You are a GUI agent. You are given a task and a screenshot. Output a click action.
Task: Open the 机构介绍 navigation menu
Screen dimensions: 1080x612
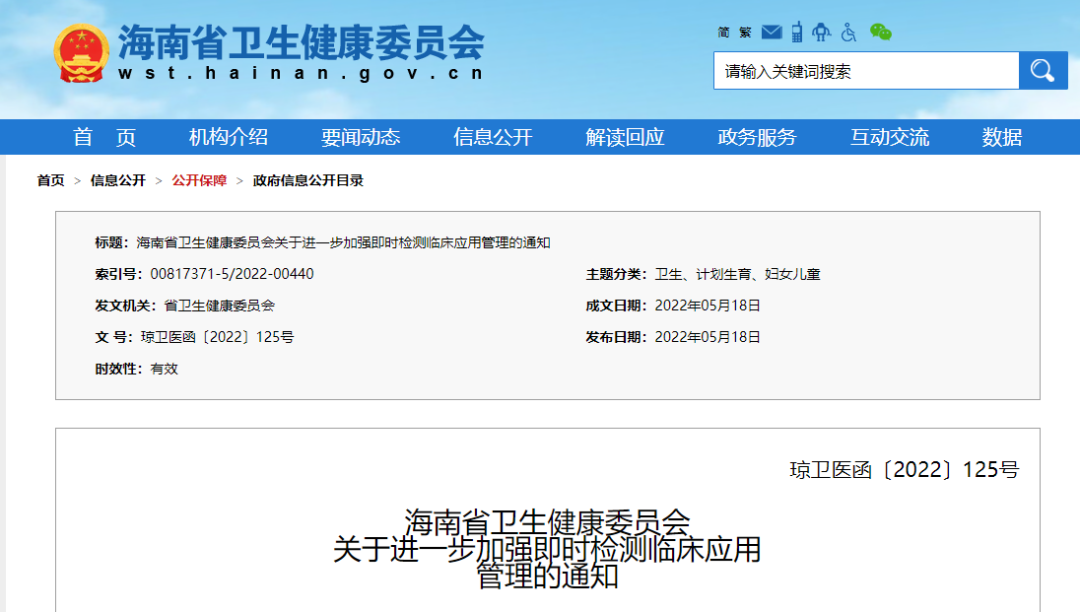coord(228,138)
